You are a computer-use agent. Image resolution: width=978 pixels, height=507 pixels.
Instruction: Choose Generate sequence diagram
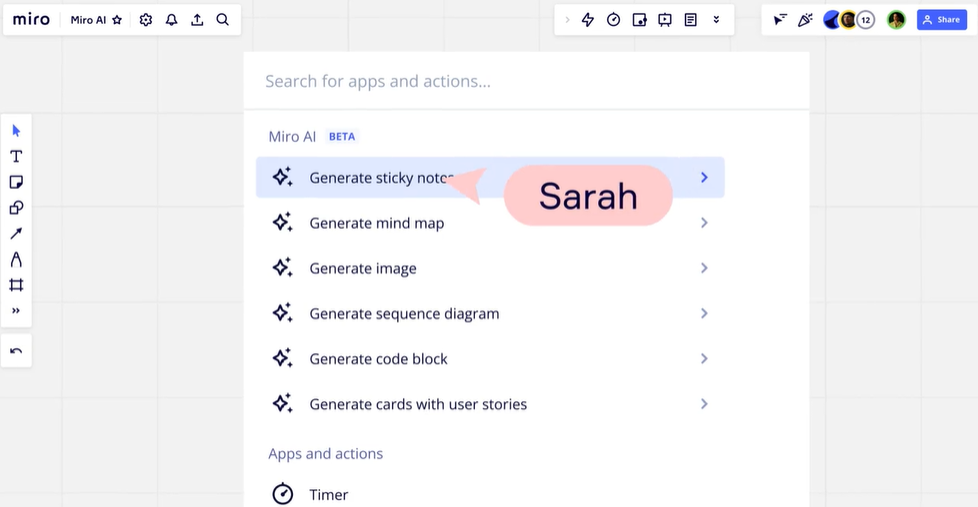click(490, 313)
